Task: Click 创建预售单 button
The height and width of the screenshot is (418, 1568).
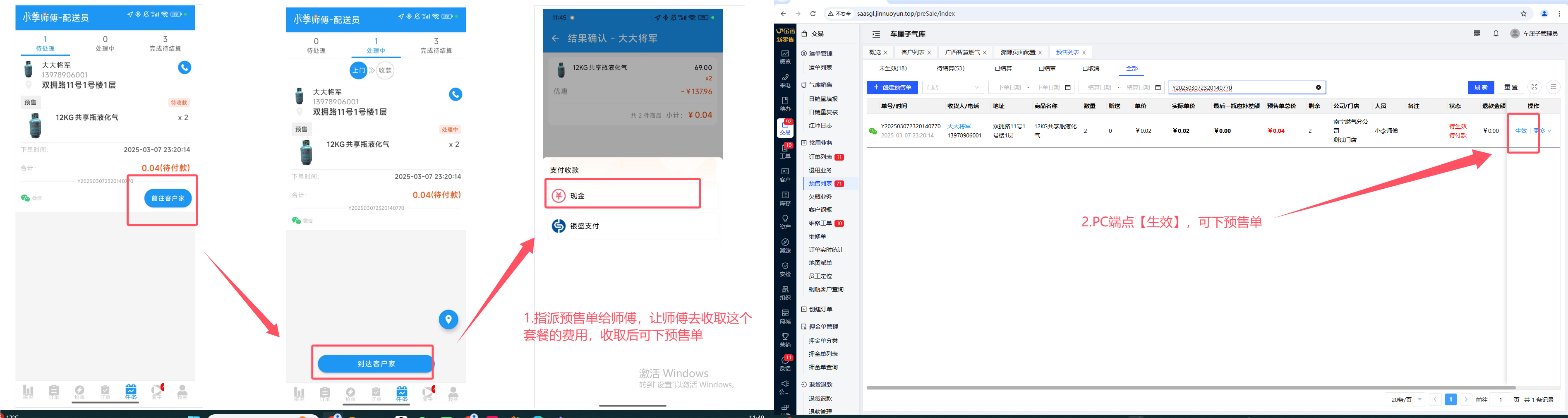Action: click(892, 88)
